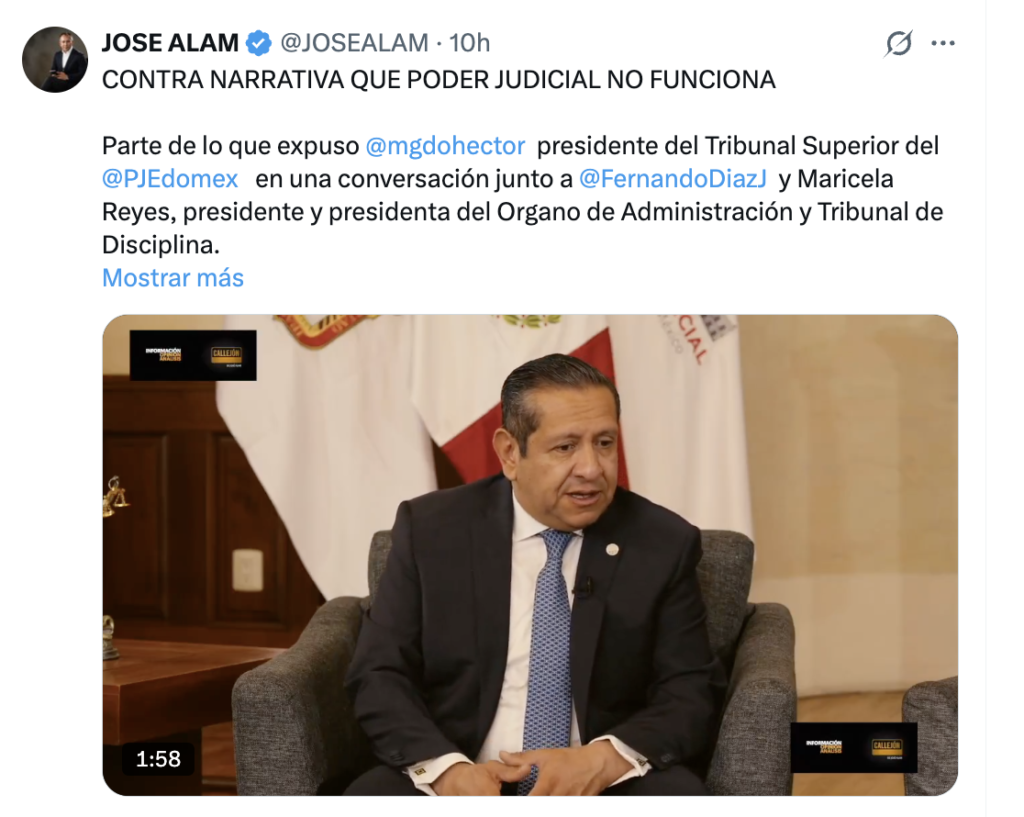
Task: Expand tweet with Mostrar más
Action: click(x=173, y=278)
